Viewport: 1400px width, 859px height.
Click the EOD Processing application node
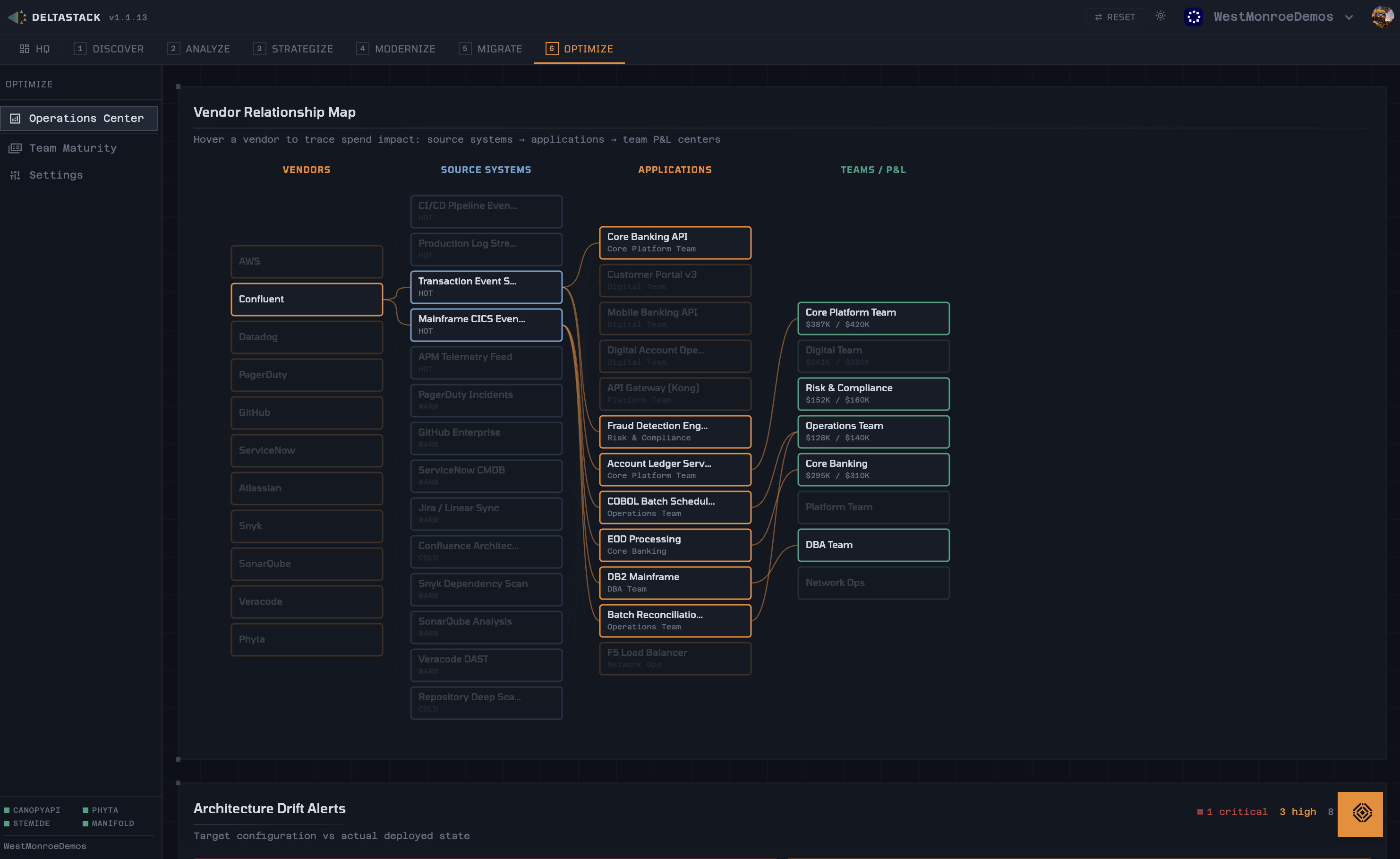675,545
